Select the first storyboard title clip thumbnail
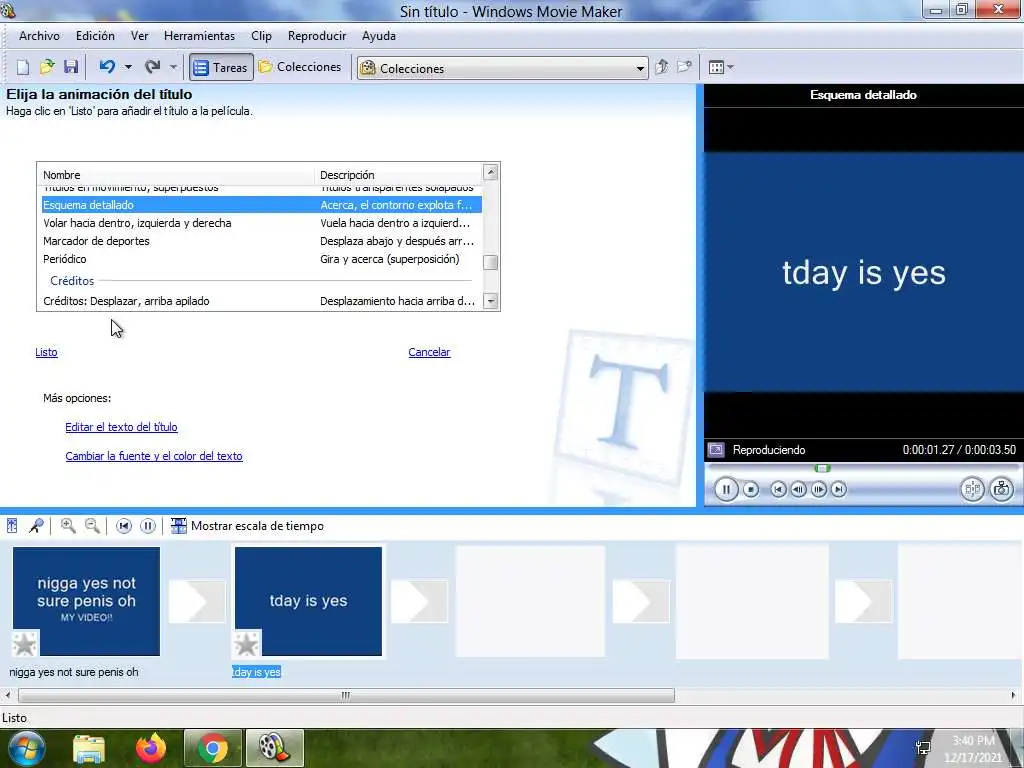 [86, 601]
